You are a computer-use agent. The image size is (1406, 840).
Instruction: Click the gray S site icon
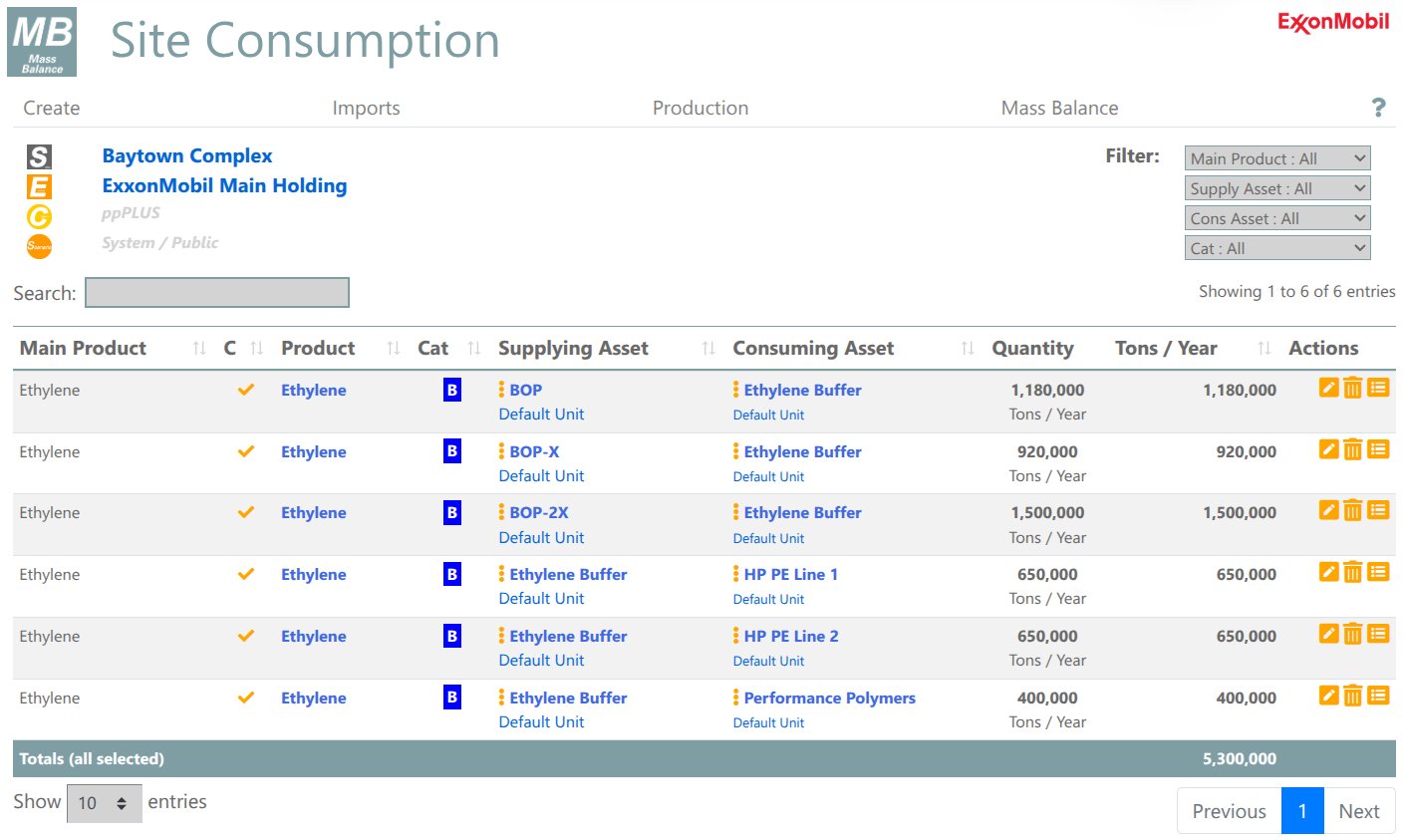(39, 156)
